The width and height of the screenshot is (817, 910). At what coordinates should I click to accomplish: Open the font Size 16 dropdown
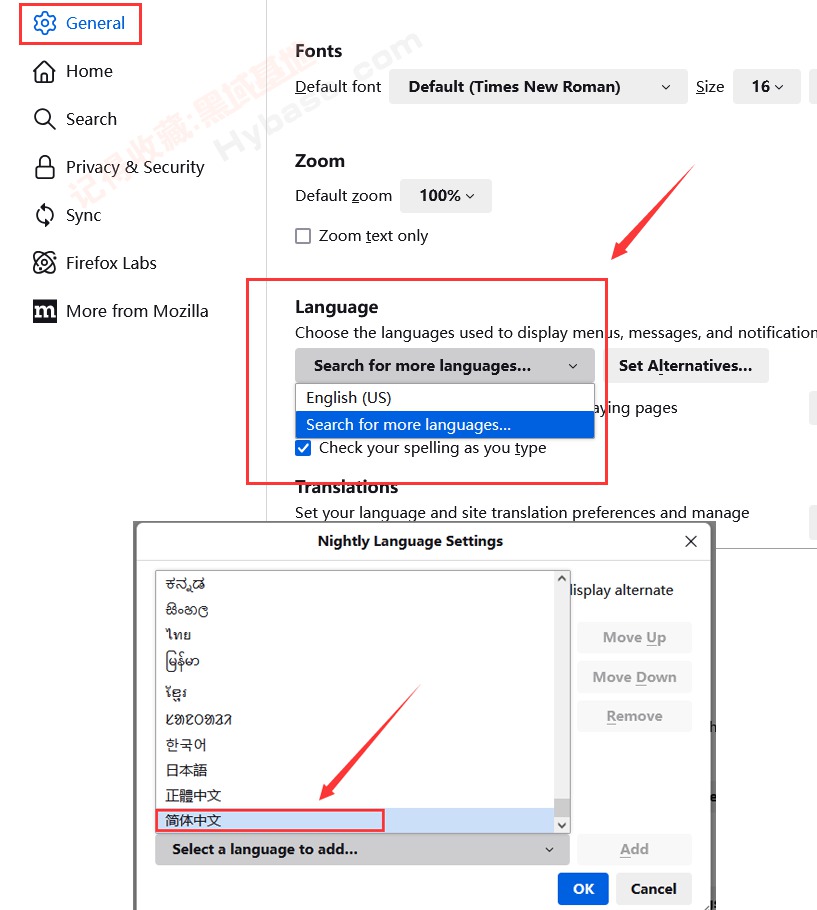767,87
